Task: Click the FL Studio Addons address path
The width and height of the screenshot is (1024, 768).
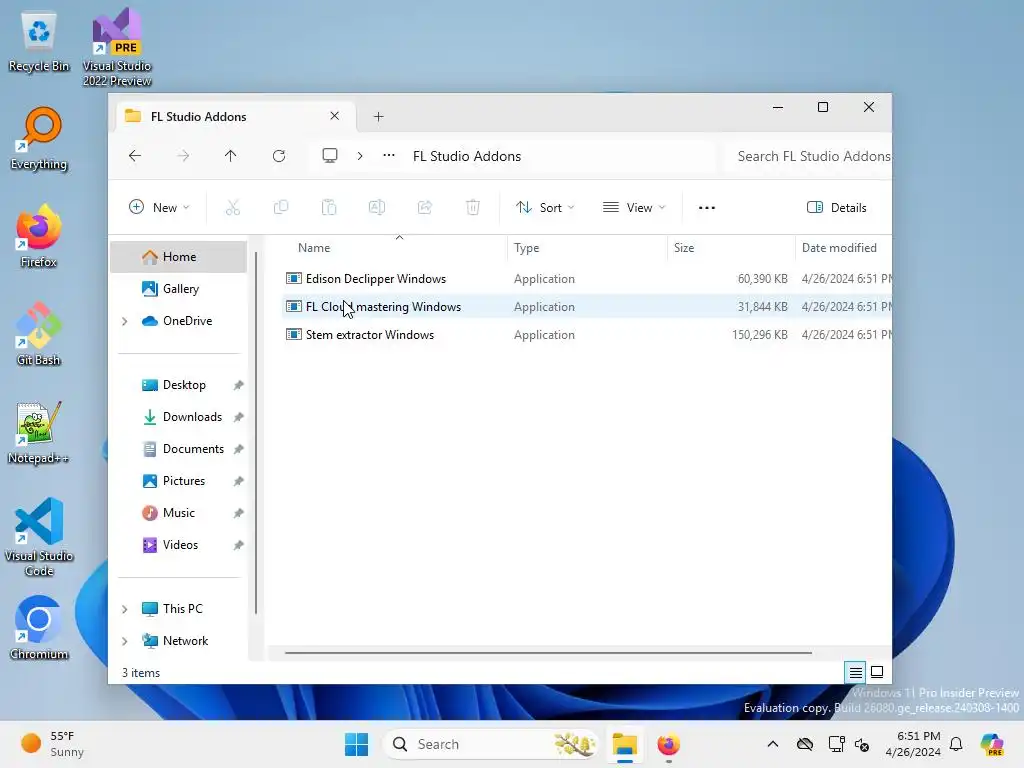Action: pos(466,156)
